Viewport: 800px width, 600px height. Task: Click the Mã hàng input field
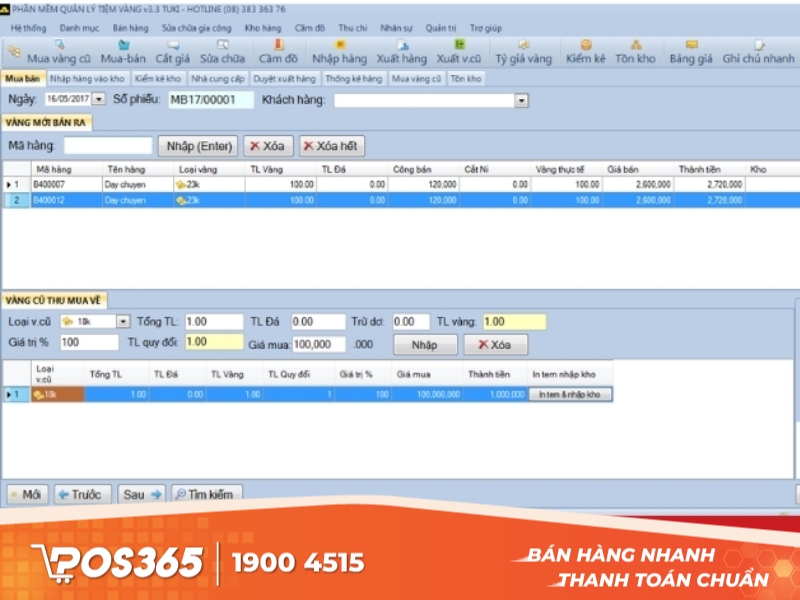(x=107, y=147)
